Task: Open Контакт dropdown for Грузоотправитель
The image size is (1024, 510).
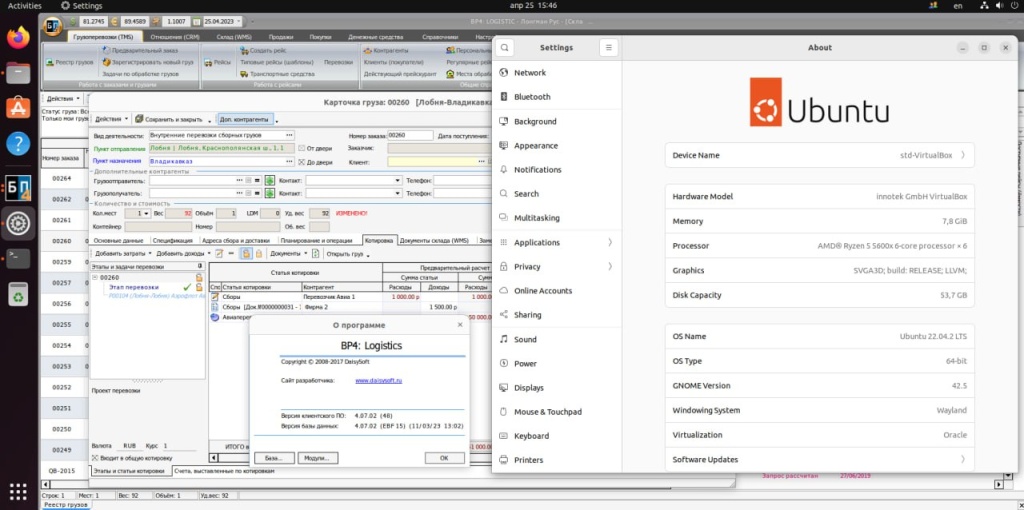Action: pos(397,180)
